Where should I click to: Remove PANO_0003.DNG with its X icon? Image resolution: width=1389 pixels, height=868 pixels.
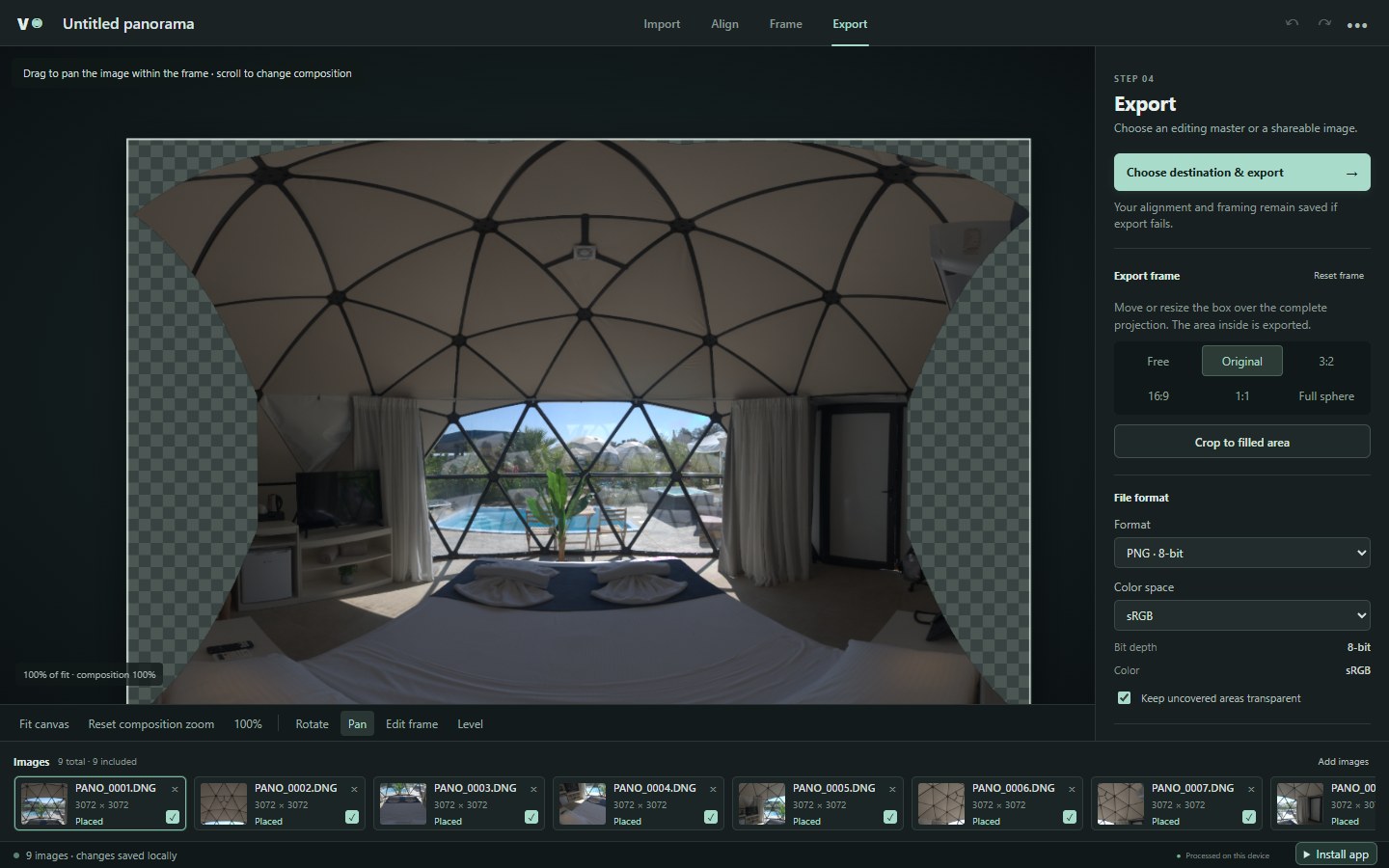coord(533,789)
